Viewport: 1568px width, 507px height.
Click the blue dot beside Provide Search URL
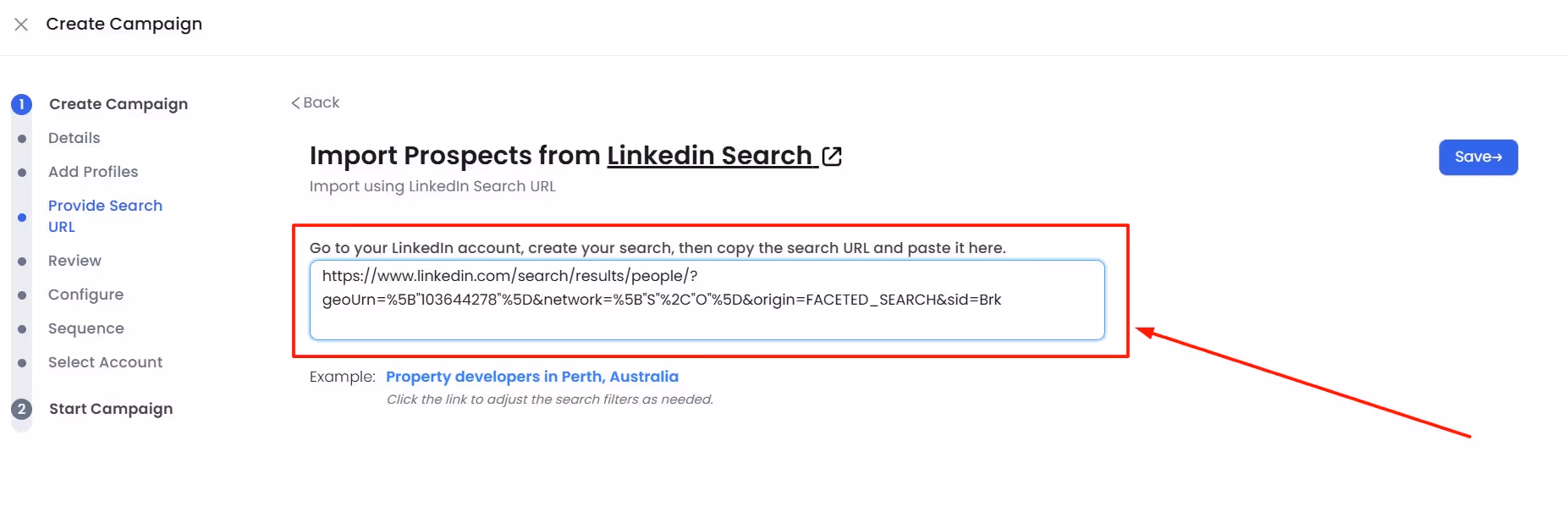coord(21,217)
